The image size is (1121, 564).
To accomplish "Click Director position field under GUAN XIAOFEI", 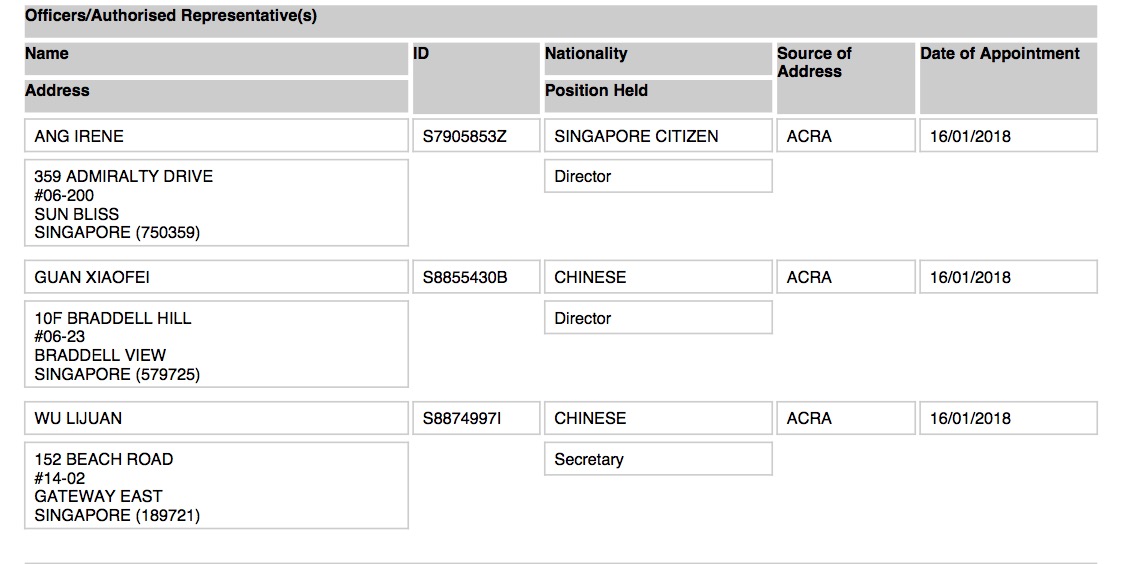I will (x=658, y=317).
